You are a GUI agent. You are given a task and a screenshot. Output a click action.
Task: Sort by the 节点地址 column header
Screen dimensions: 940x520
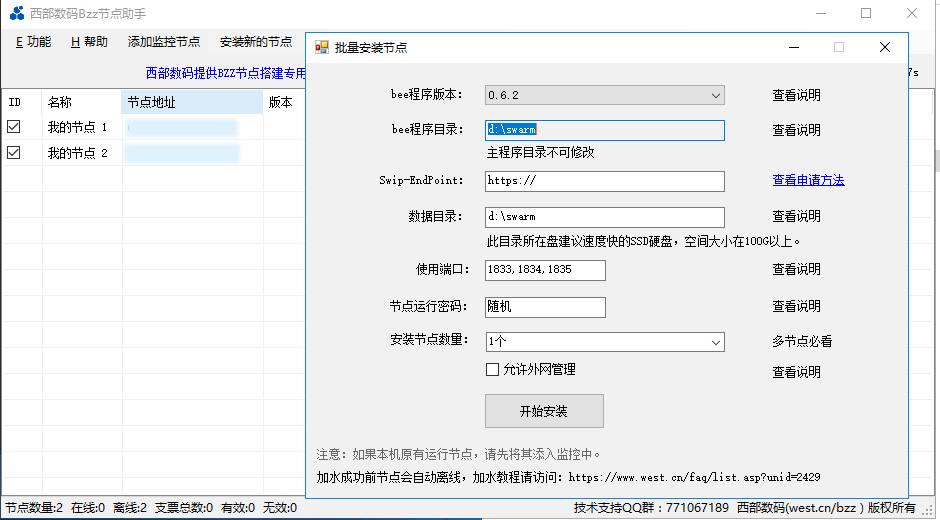tap(192, 102)
